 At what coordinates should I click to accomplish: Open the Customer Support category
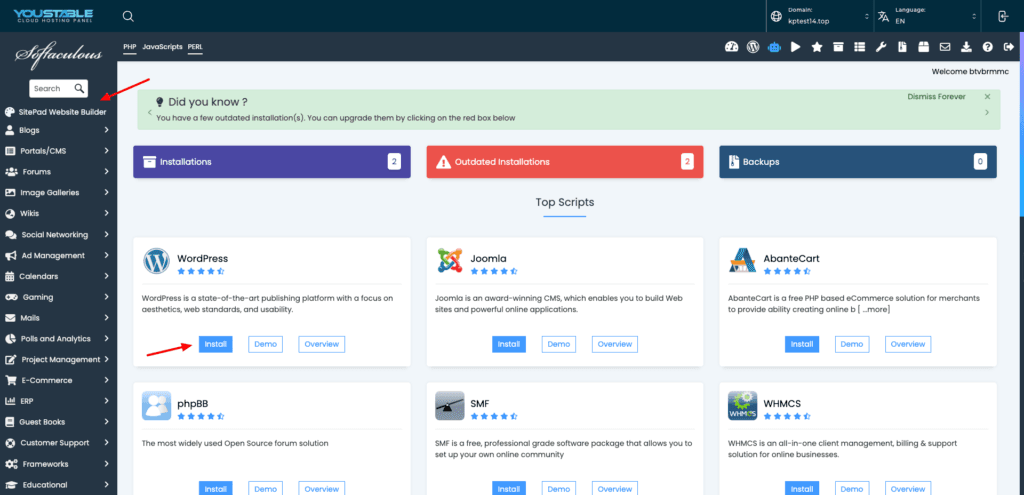pyautogui.click(x=58, y=443)
